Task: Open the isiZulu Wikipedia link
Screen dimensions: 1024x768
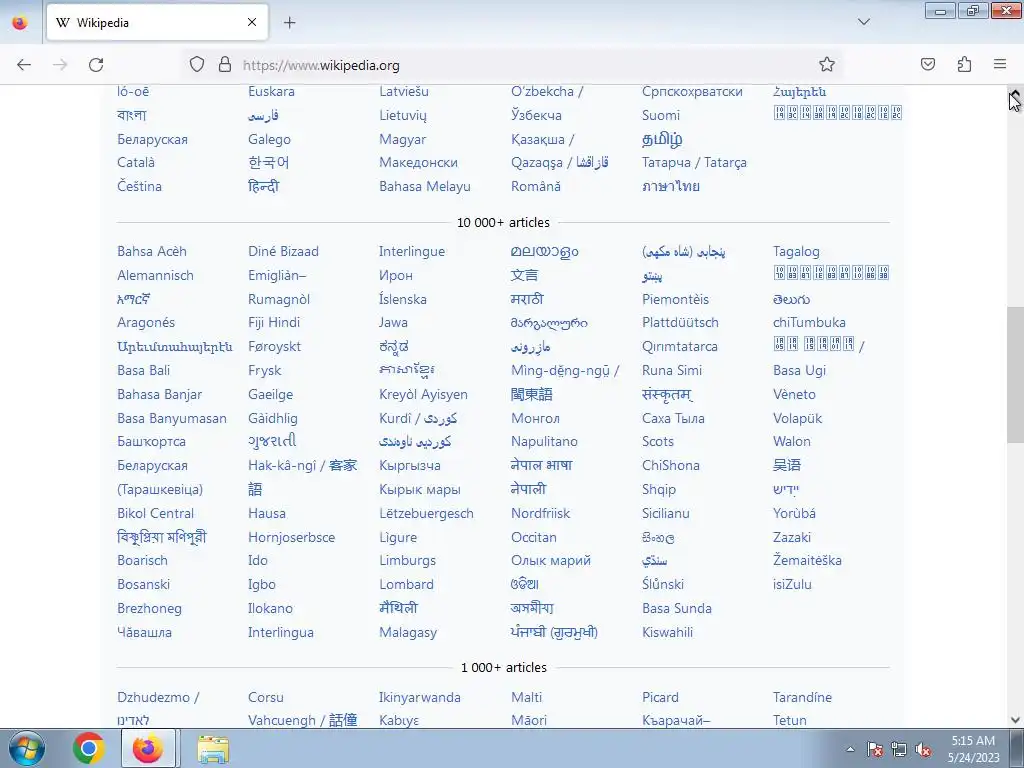Action: [792, 584]
